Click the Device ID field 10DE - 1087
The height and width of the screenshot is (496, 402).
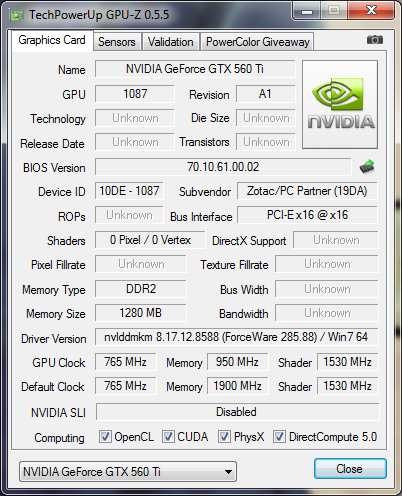click(129, 191)
